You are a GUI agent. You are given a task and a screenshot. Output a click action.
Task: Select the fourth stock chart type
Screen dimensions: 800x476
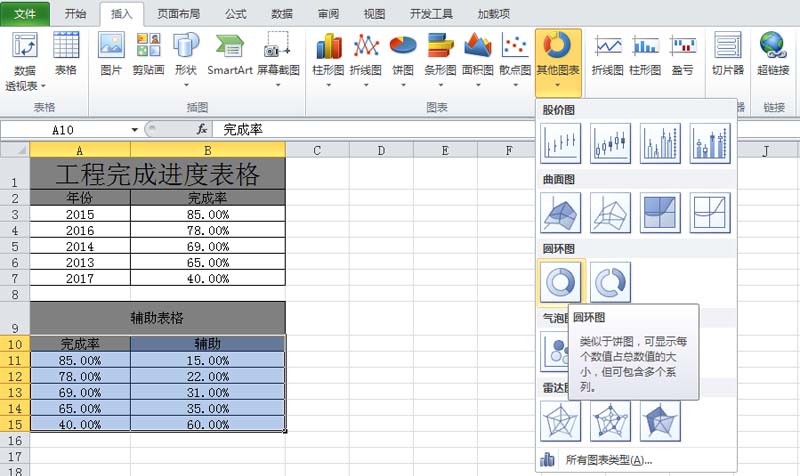[x=710, y=143]
